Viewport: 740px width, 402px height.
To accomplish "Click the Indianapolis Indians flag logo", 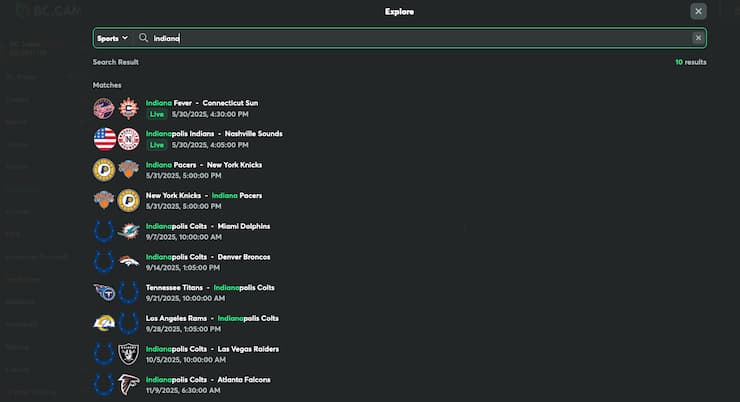I will pyautogui.click(x=104, y=139).
